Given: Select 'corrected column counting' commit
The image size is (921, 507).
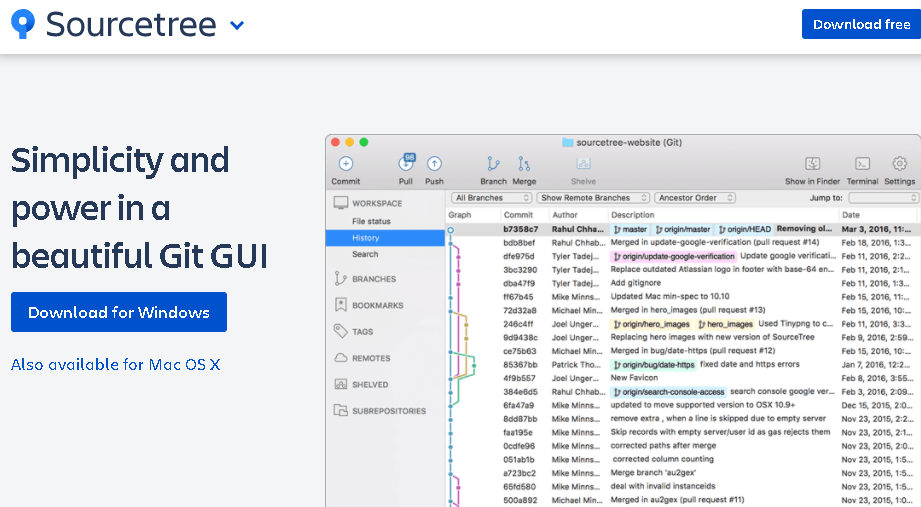Looking at the screenshot, I should point(663,459).
